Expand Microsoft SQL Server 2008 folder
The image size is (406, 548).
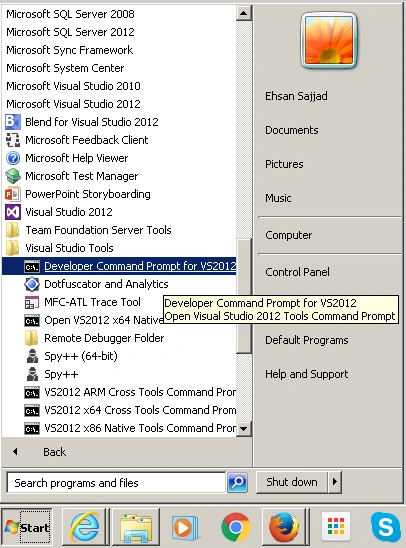click(70, 14)
